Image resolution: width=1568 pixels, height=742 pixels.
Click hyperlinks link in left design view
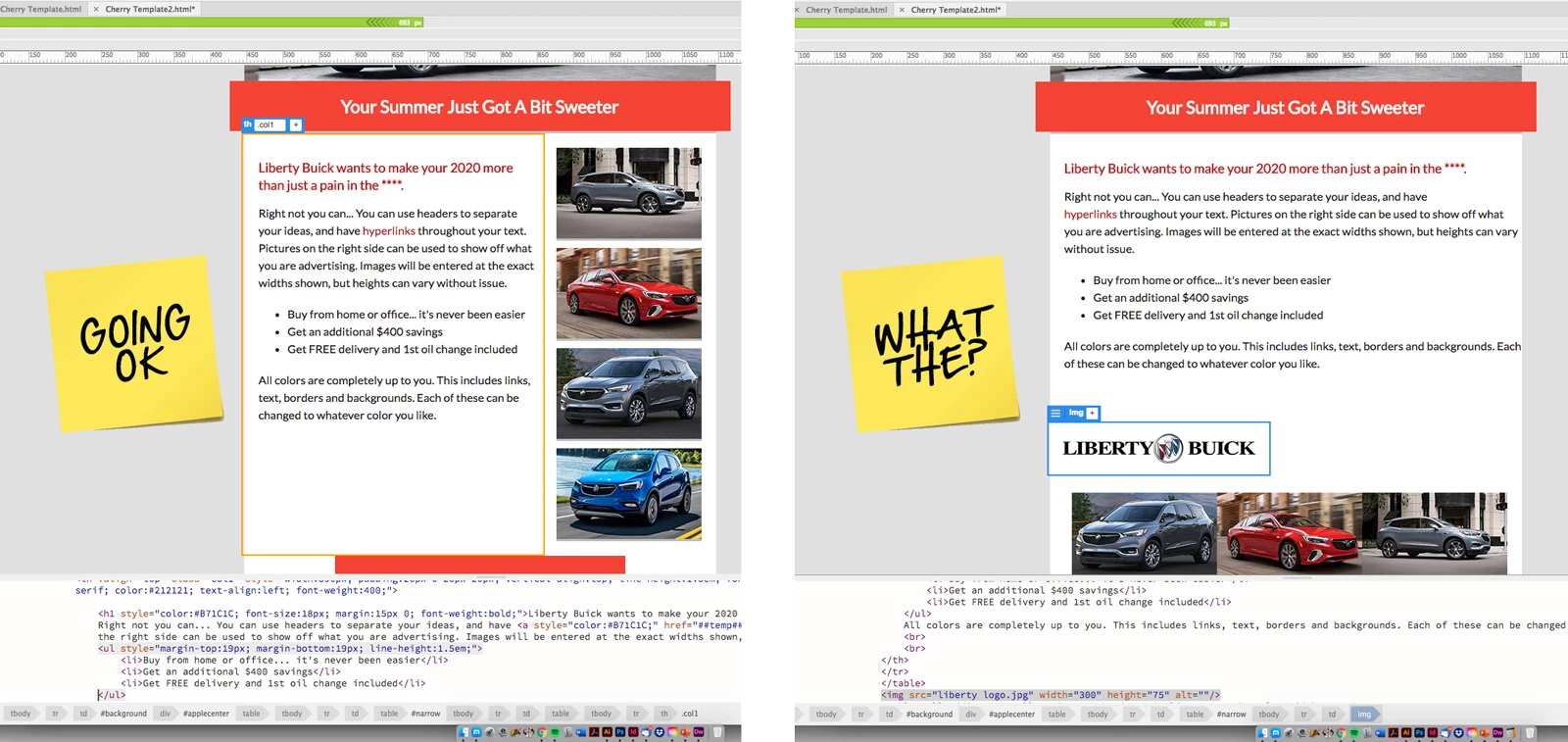click(x=389, y=231)
